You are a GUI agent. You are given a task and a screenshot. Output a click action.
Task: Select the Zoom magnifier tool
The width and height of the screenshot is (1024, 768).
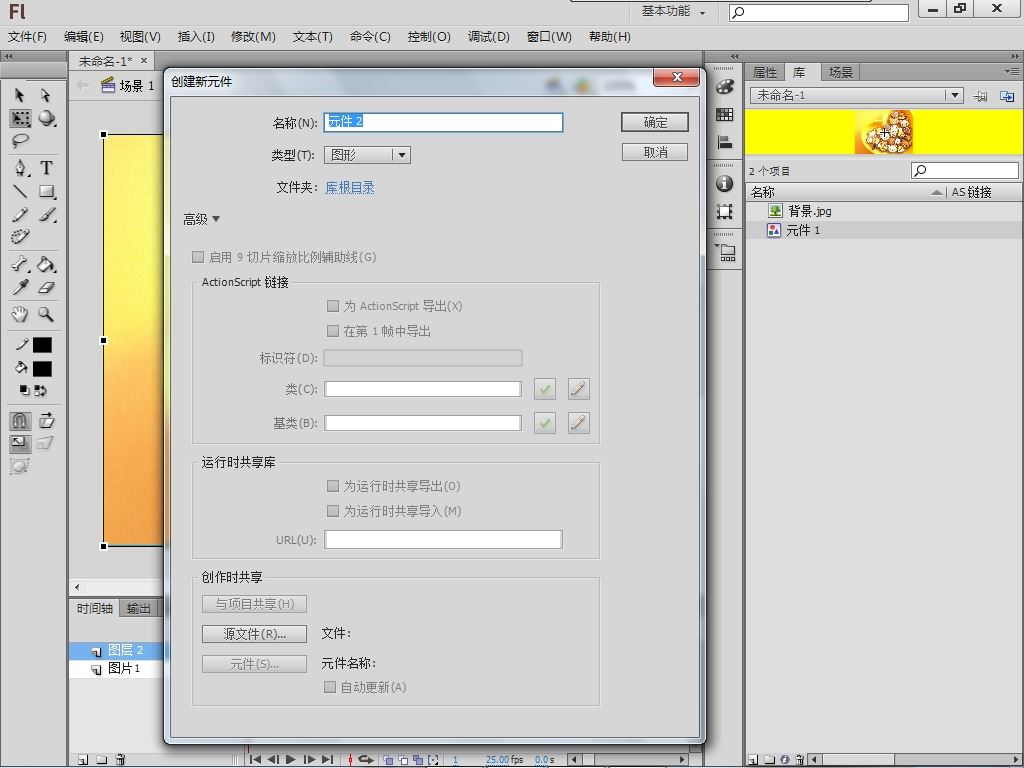coord(46,314)
